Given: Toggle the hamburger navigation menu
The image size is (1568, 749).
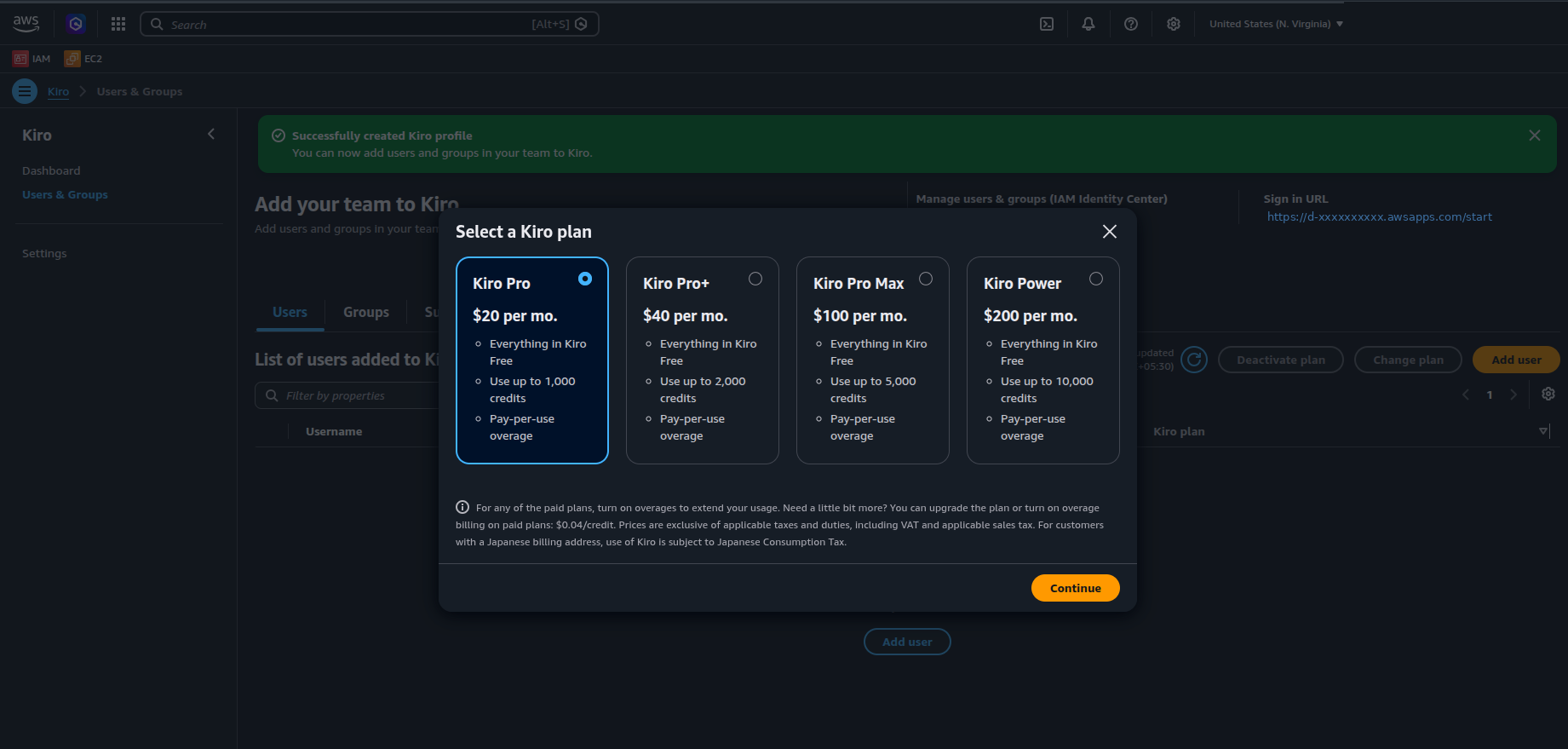Looking at the screenshot, I should coord(25,91).
